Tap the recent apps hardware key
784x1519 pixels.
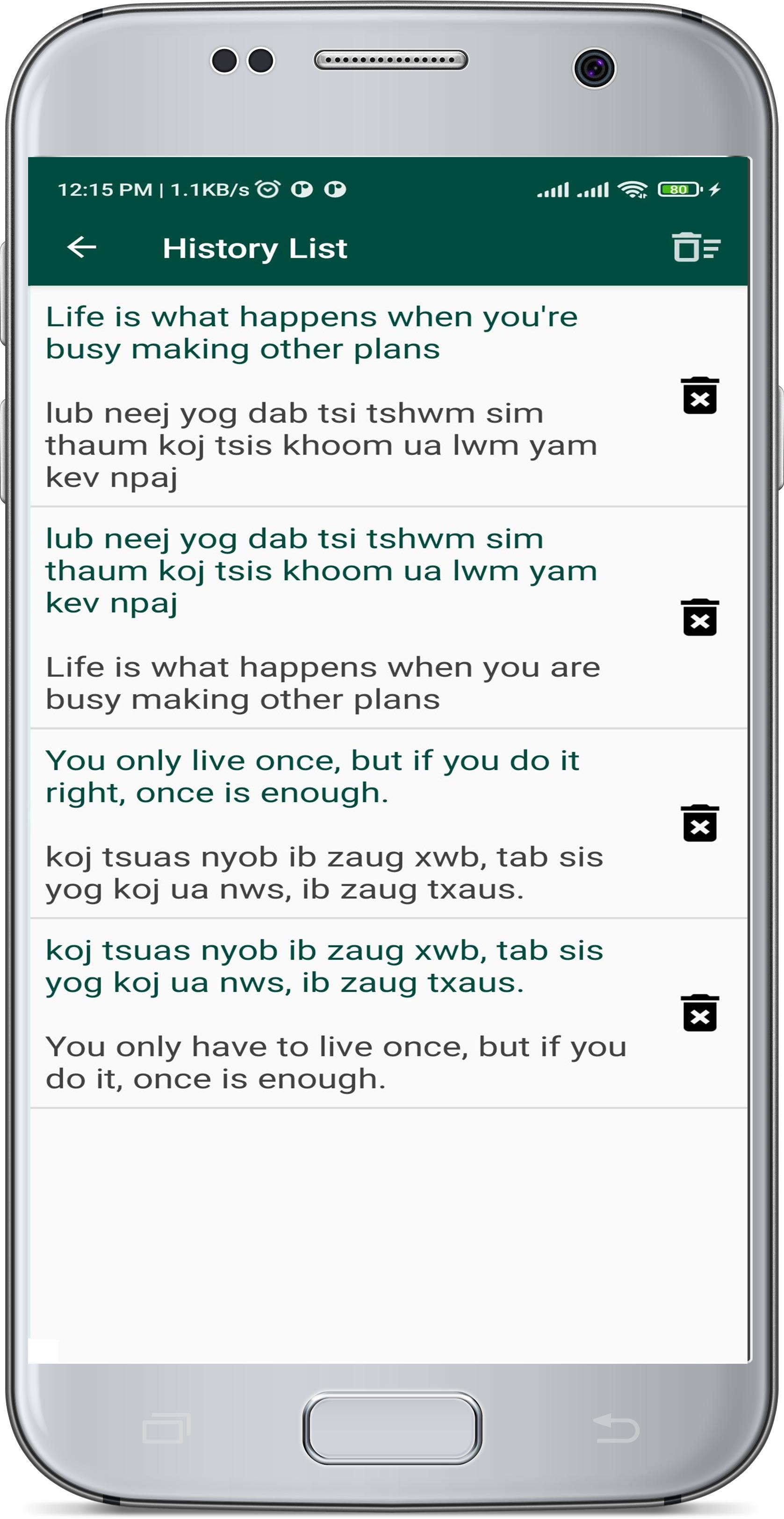tap(166, 1428)
